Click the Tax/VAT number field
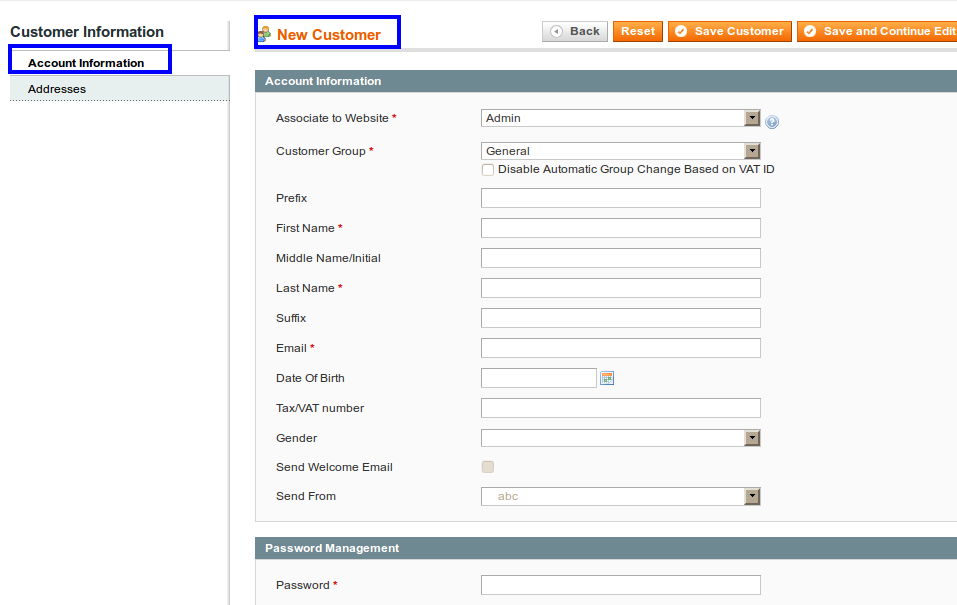Screen dimensions: 957x605 (620, 408)
